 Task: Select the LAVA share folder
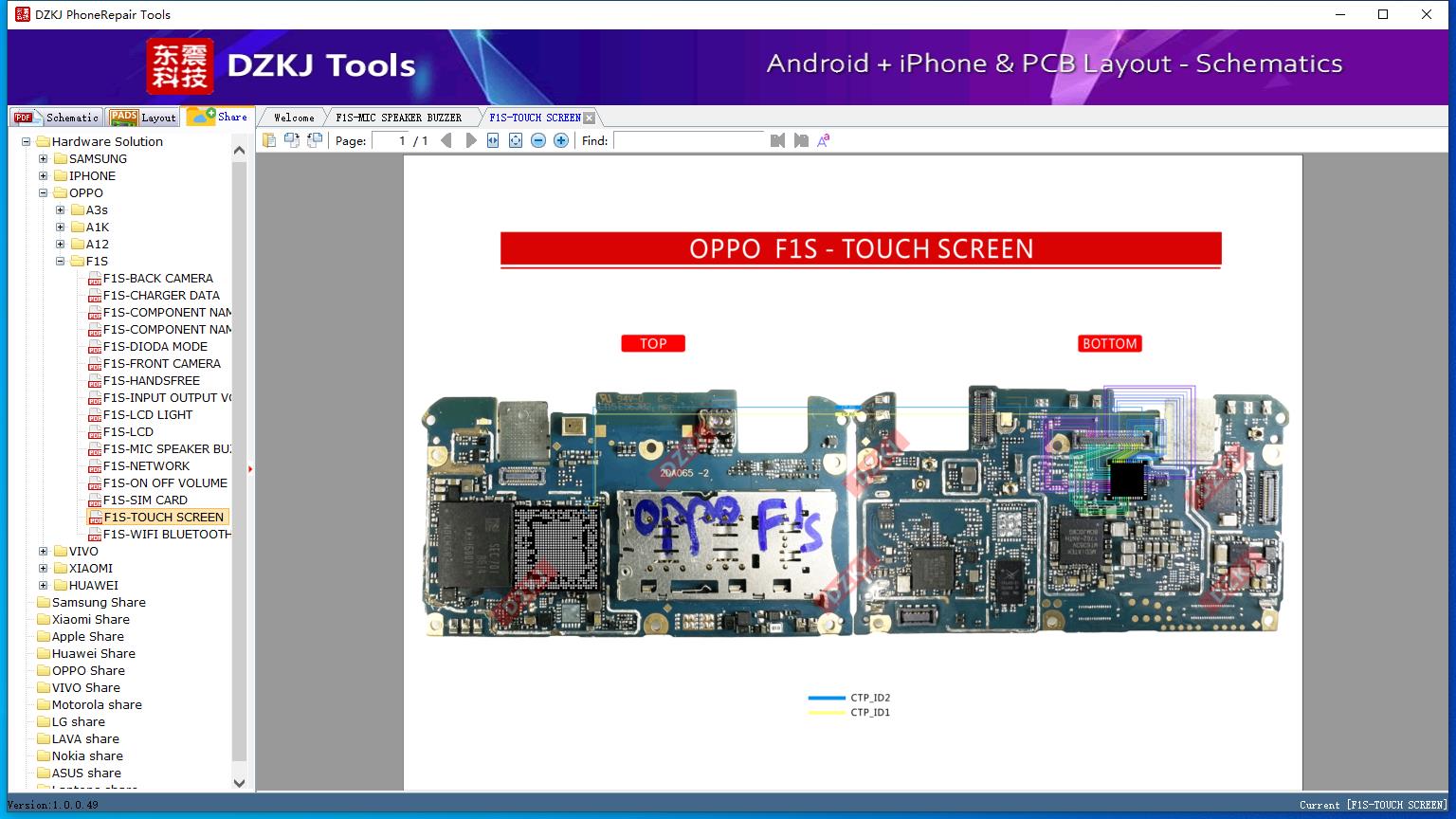[x=85, y=739]
